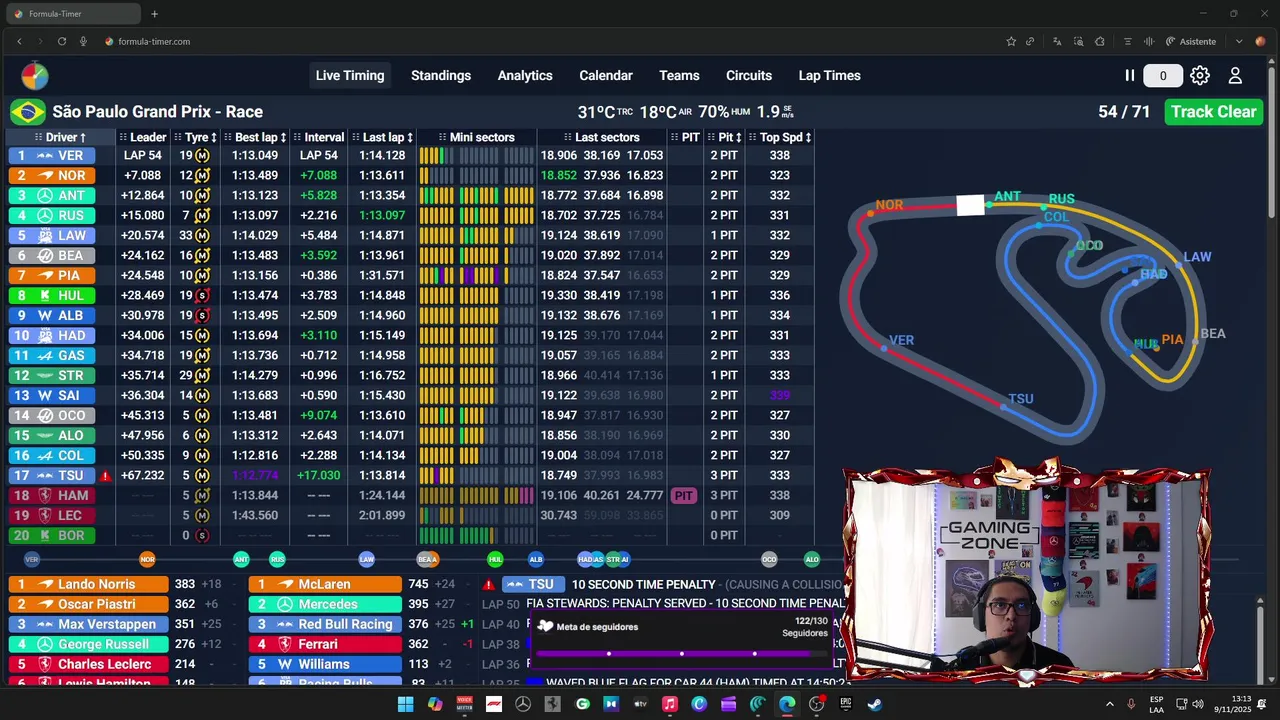Open the Lap Times tab
The width and height of the screenshot is (1280, 720).
(829, 75)
